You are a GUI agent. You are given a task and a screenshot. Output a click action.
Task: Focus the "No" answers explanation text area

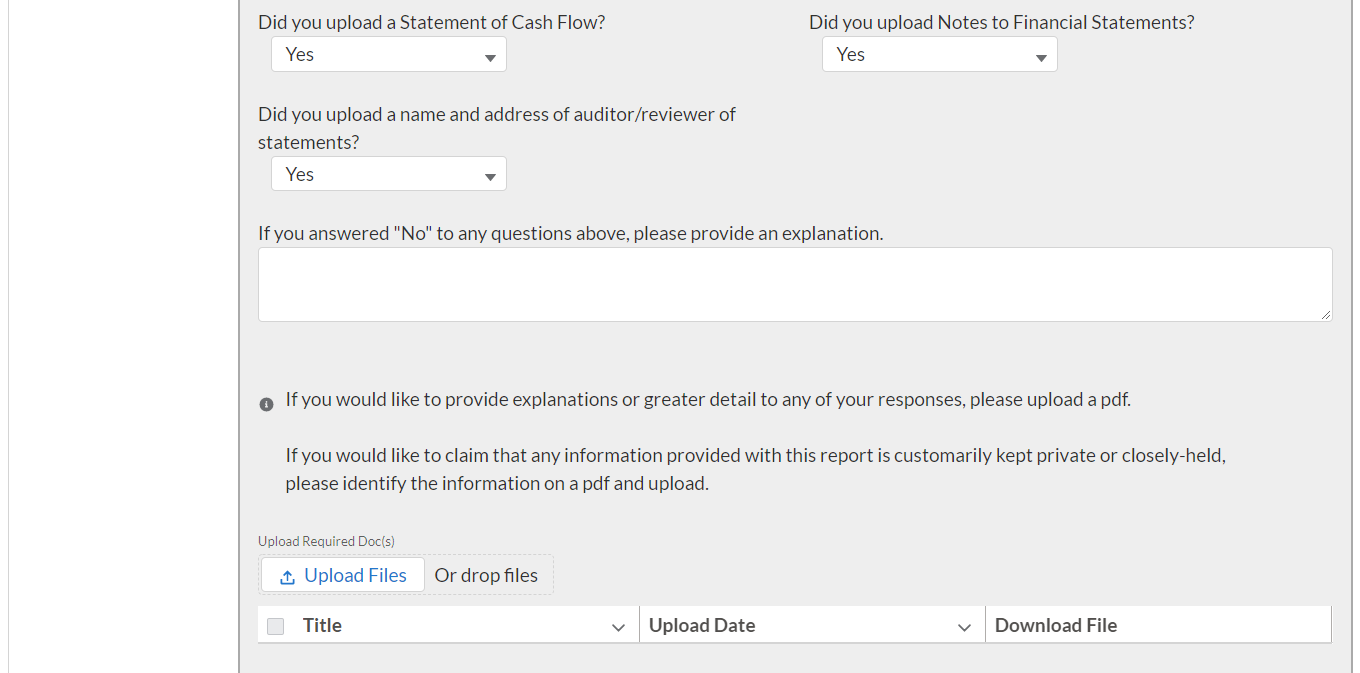pos(795,285)
